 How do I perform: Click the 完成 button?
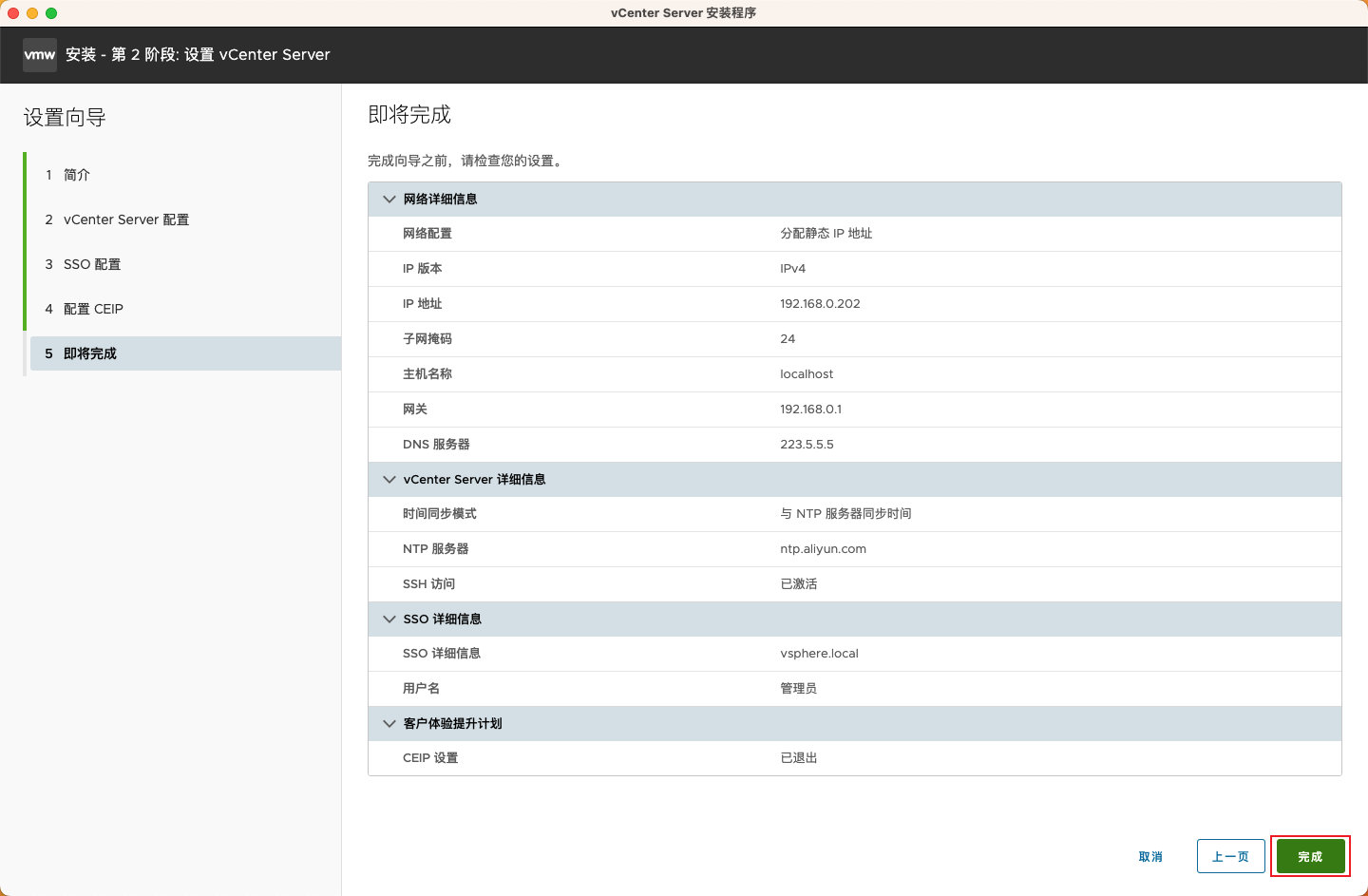coord(1310,856)
